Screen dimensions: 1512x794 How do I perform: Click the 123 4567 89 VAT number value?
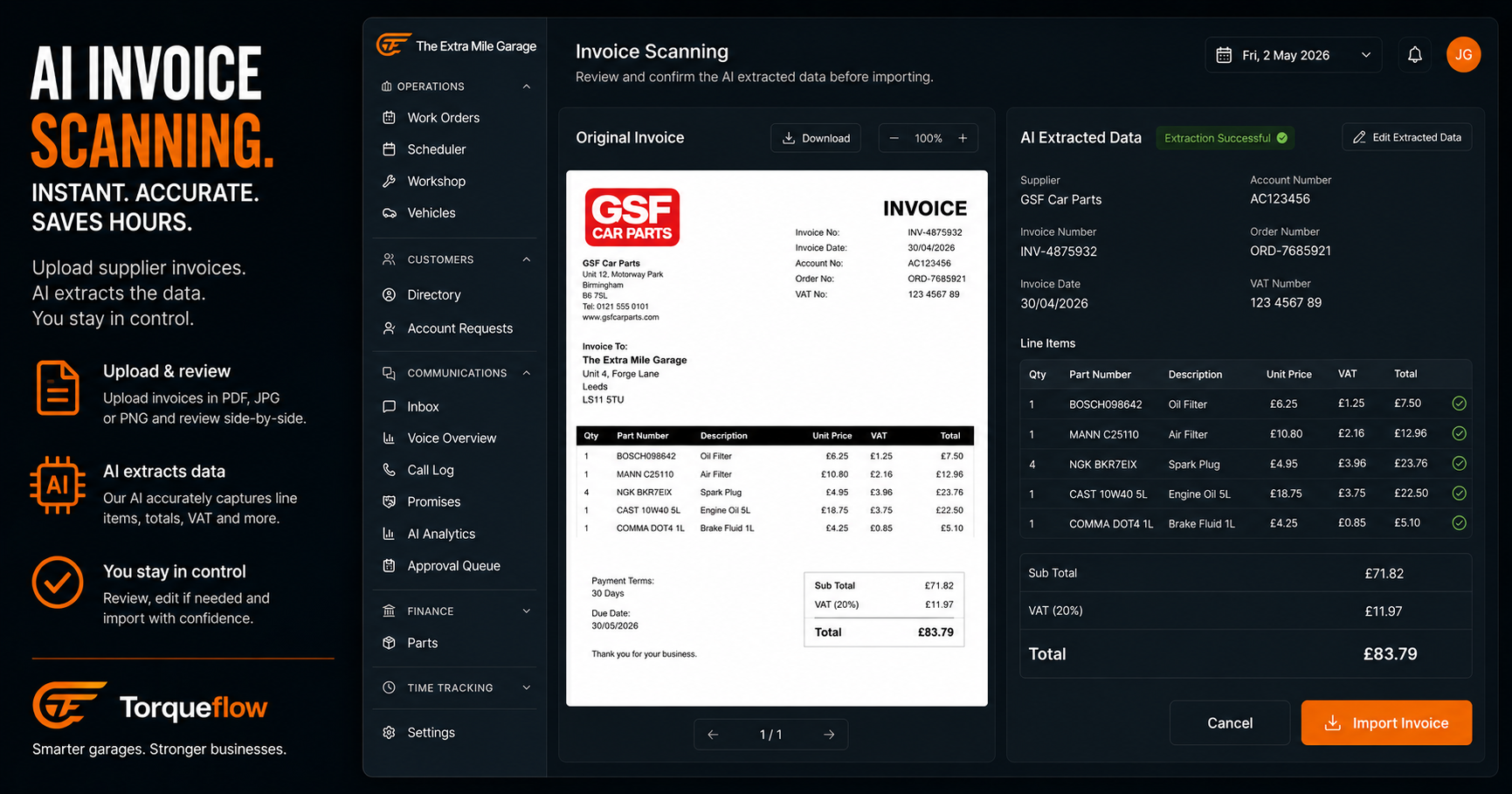[1286, 302]
